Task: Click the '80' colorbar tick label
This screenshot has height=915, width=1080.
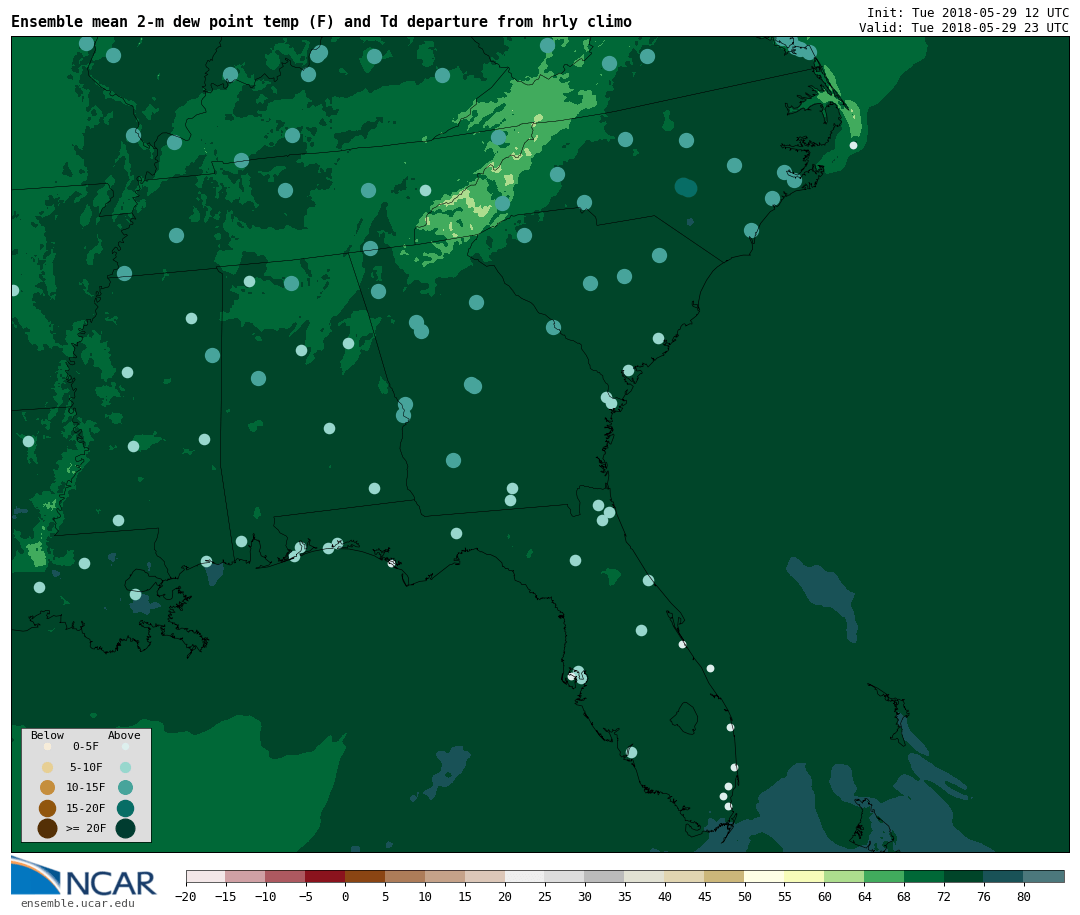Action: [x=1024, y=896]
